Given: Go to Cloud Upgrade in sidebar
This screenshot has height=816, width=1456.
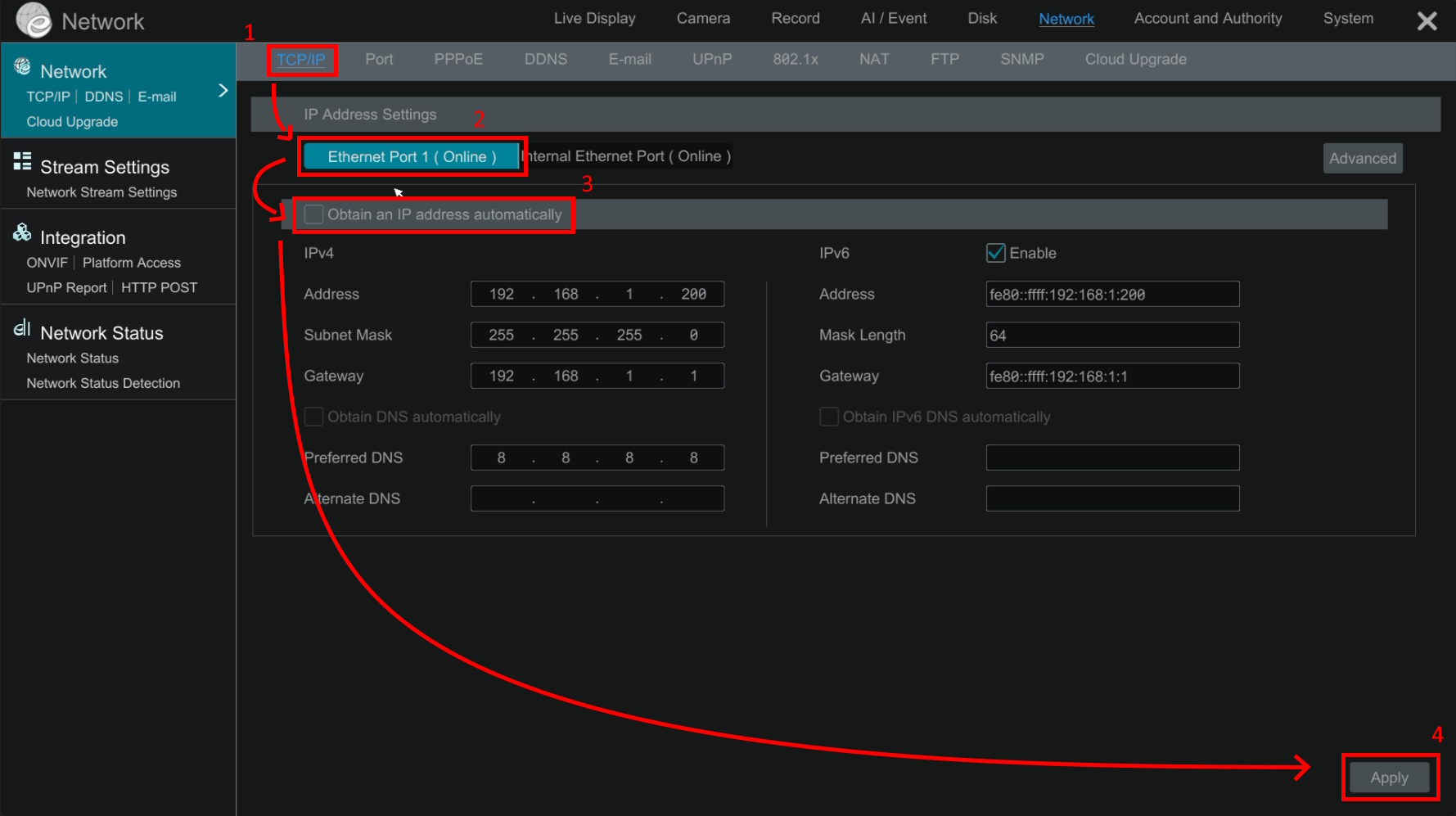Looking at the screenshot, I should [72, 122].
